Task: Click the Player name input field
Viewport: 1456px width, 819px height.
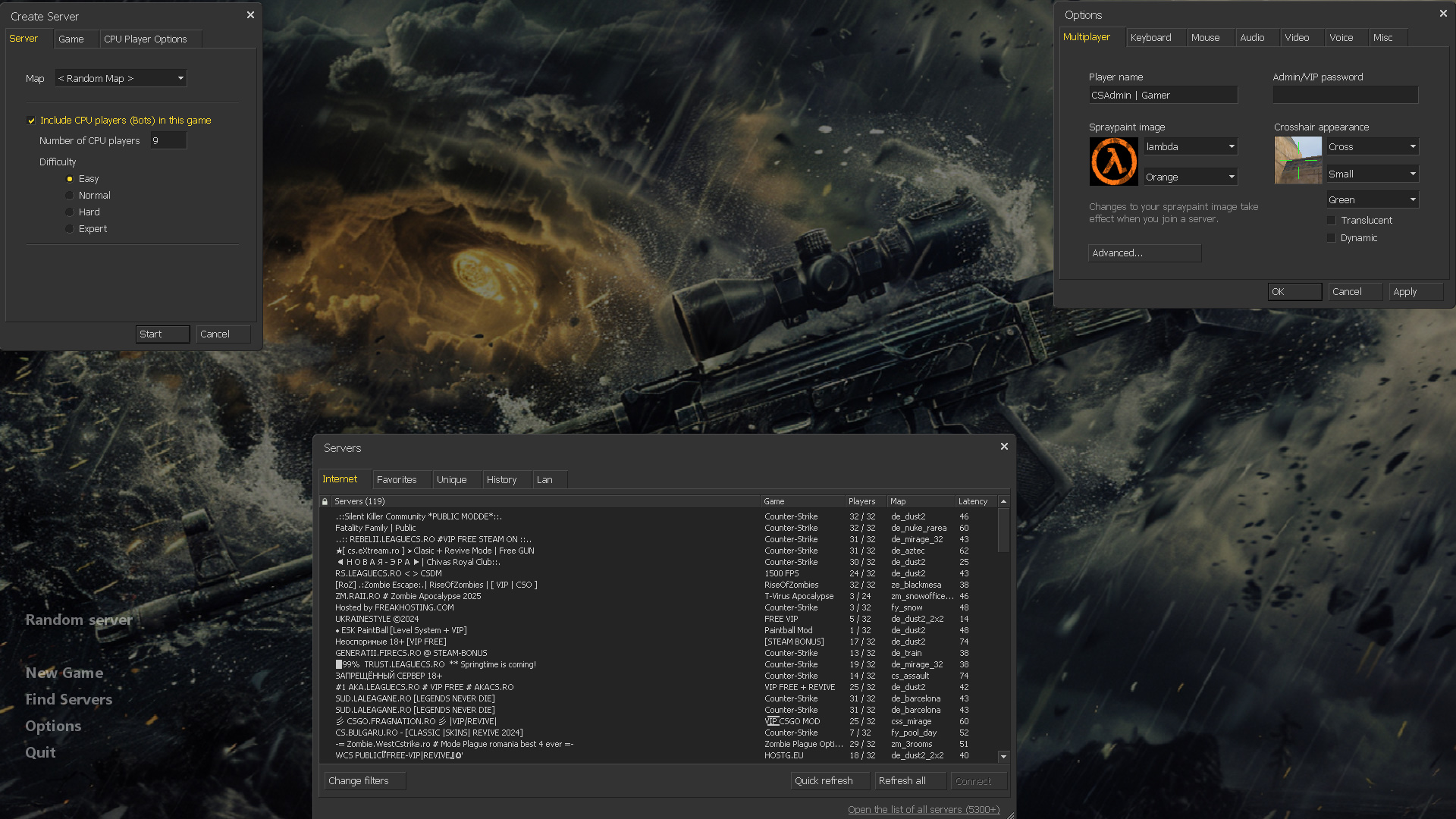Action: pyautogui.click(x=1163, y=95)
